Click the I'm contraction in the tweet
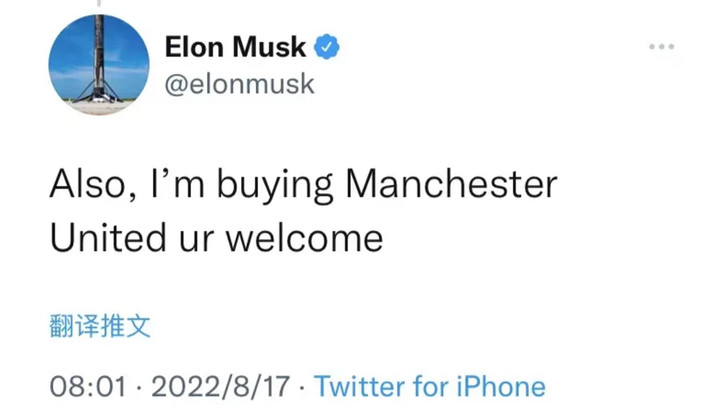 pyautogui.click(x=177, y=184)
